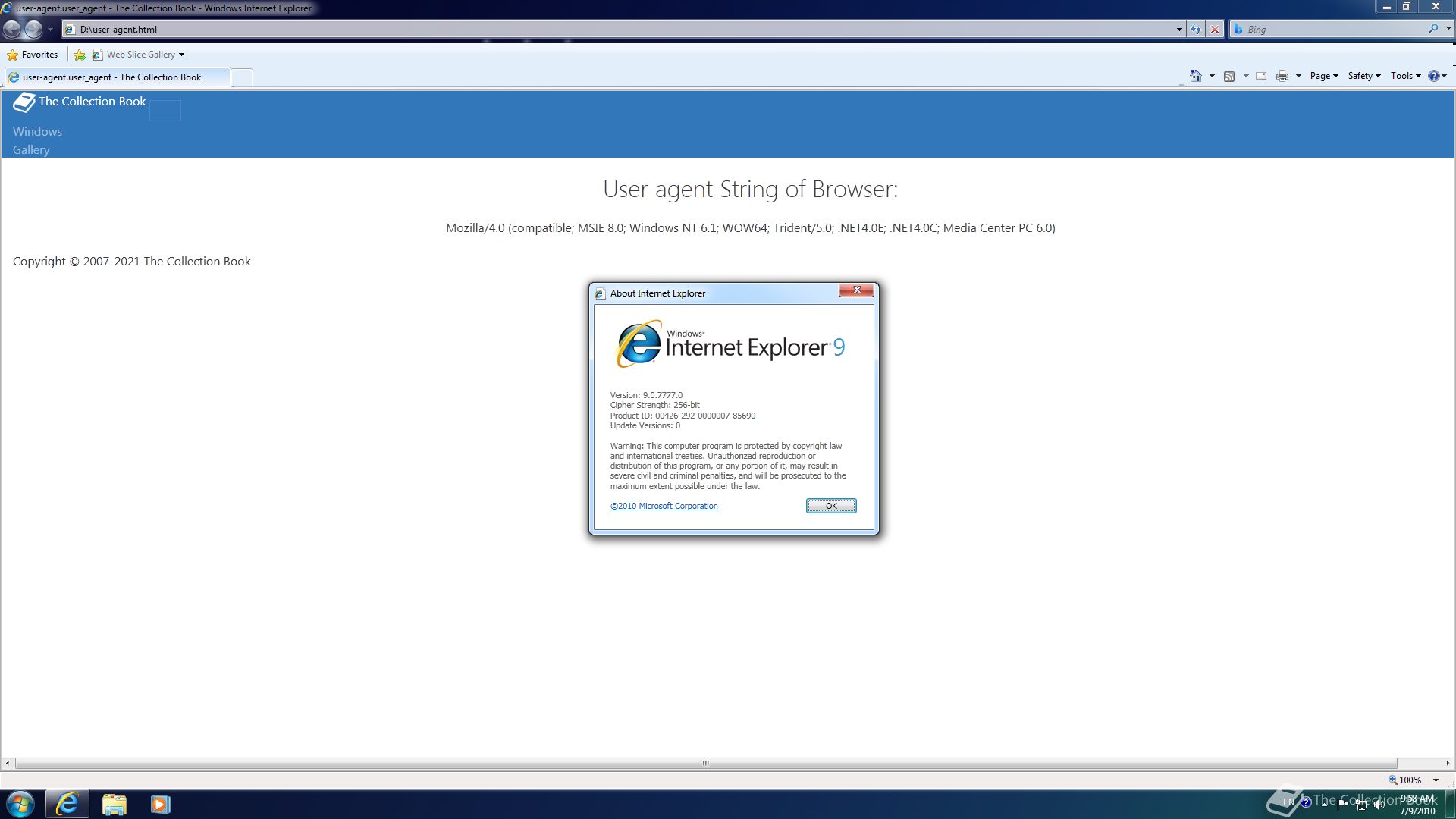Click the Read Mail envelope icon
Viewport: 1456px width, 819px height.
coord(1262,76)
